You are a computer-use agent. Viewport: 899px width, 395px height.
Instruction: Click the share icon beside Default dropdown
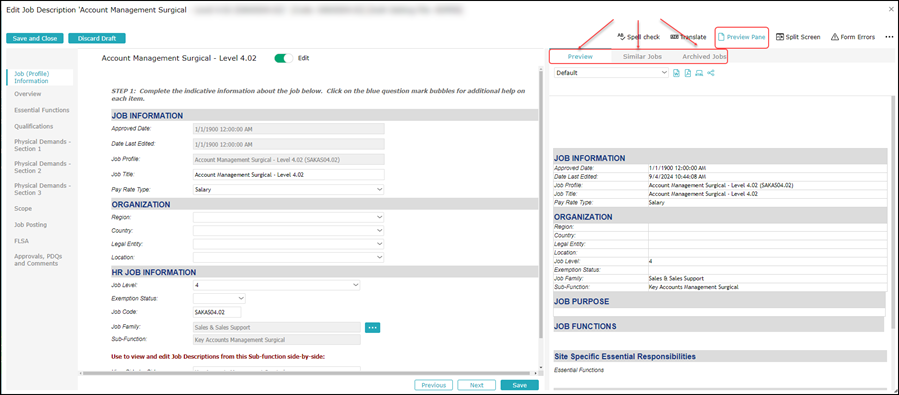711,73
